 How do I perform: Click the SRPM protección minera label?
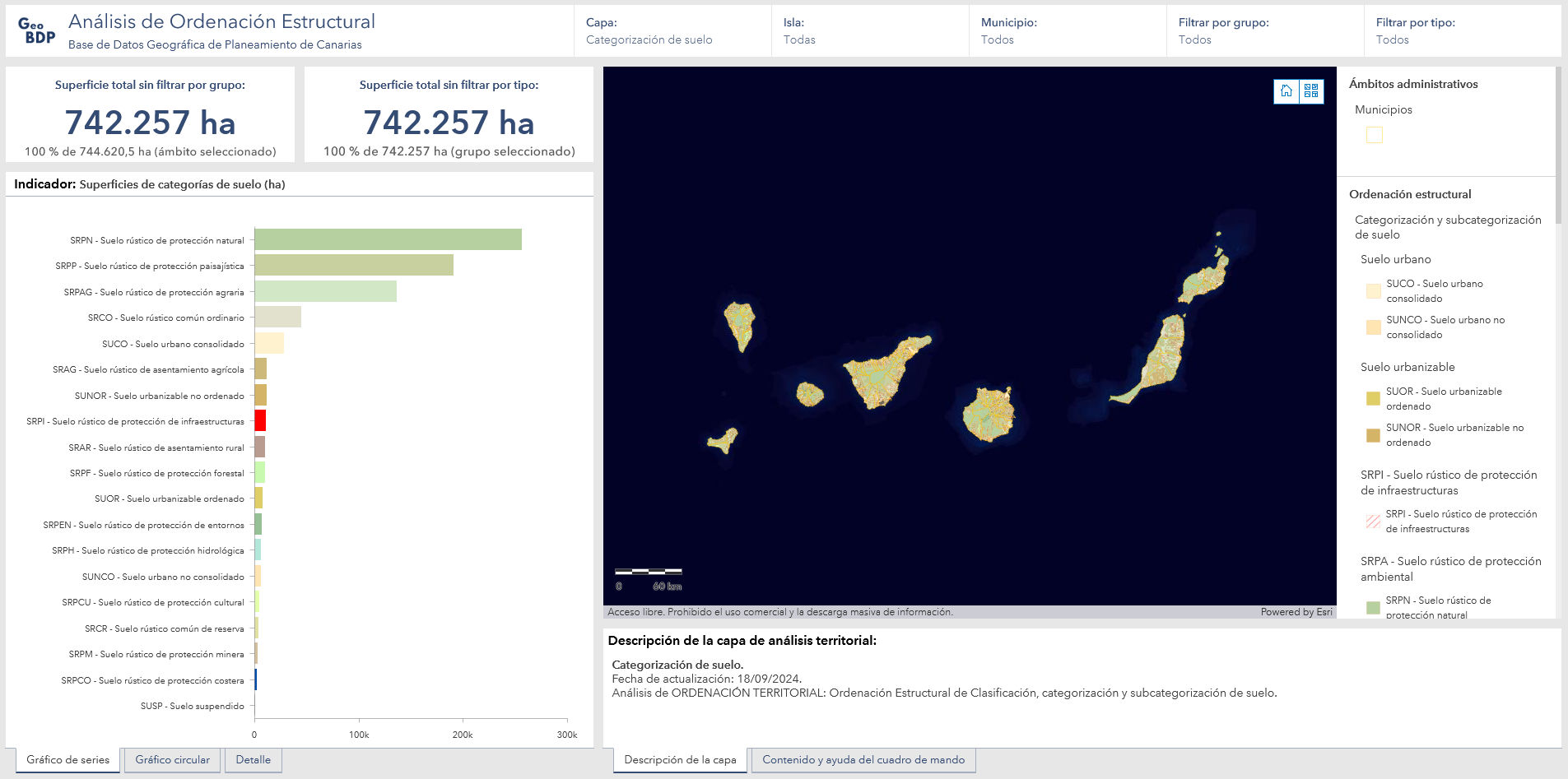pos(156,654)
